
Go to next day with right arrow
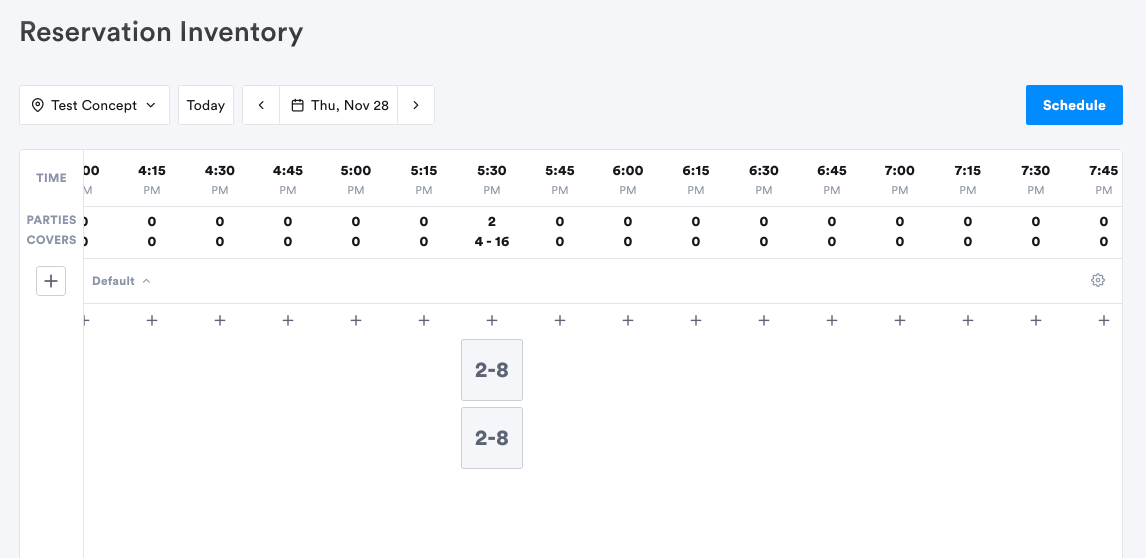[x=416, y=105]
